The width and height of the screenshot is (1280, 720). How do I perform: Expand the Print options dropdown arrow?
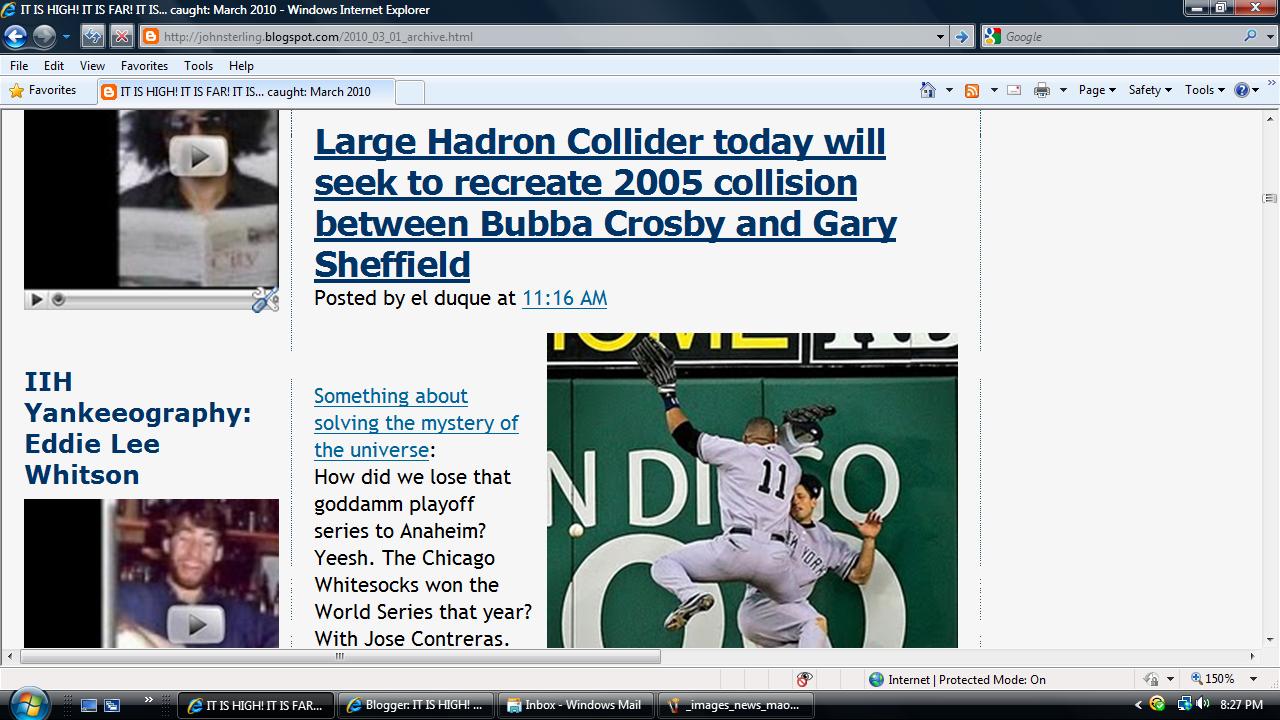pyautogui.click(x=1063, y=90)
